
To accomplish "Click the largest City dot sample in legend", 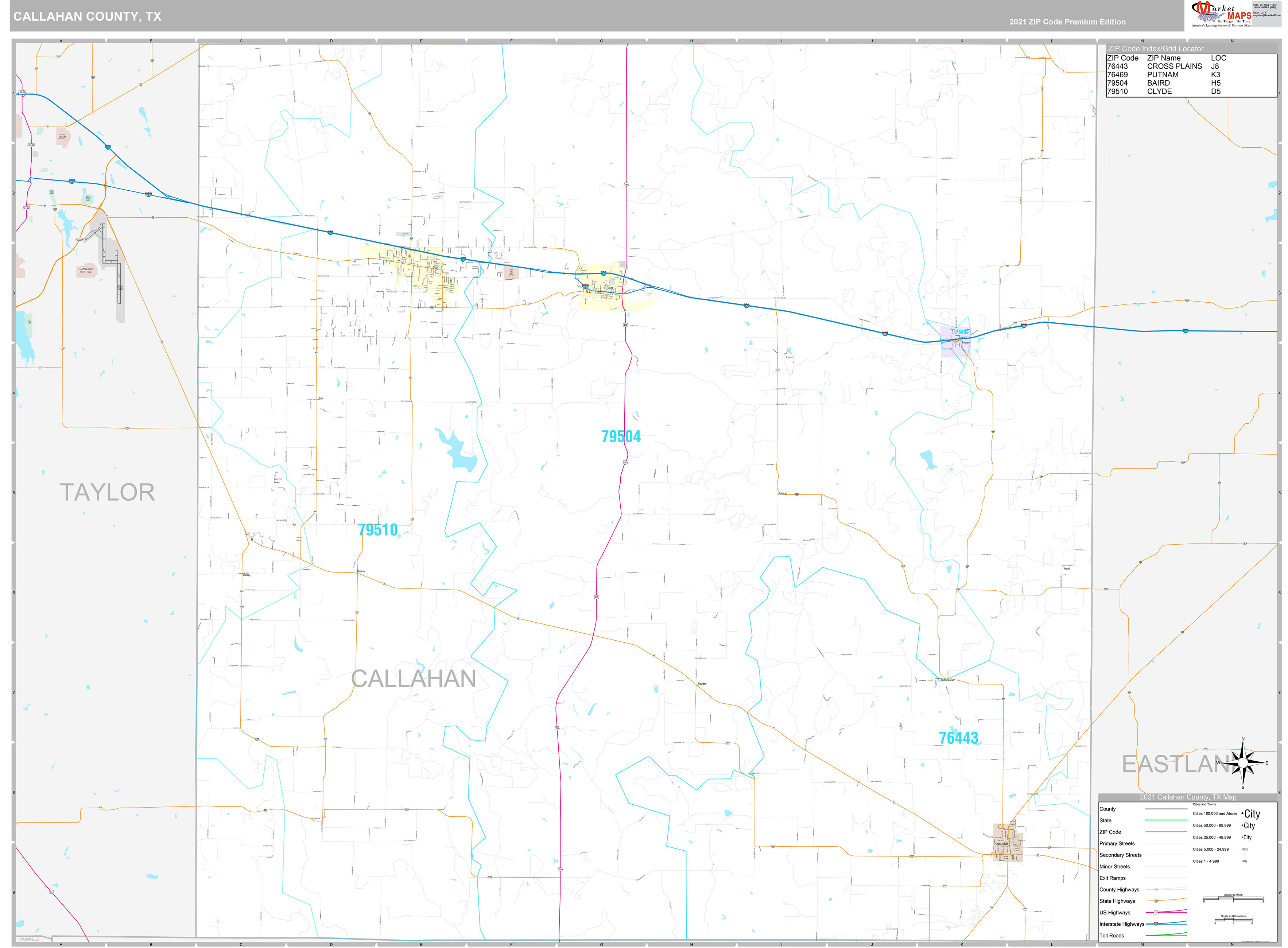I will (x=1243, y=814).
